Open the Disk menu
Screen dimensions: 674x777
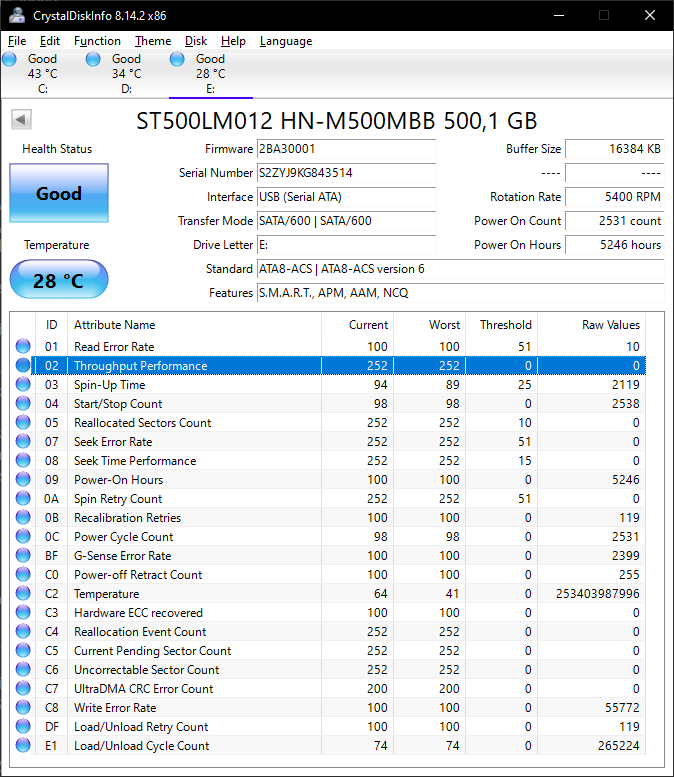pyautogui.click(x=196, y=41)
